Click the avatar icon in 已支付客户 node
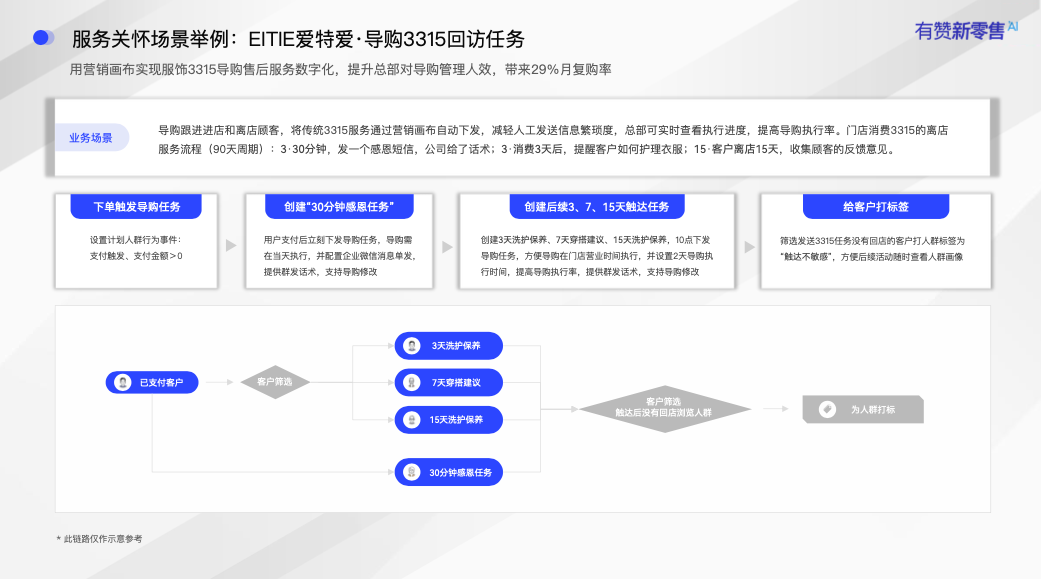This screenshot has height=579, width=1041. [122, 382]
